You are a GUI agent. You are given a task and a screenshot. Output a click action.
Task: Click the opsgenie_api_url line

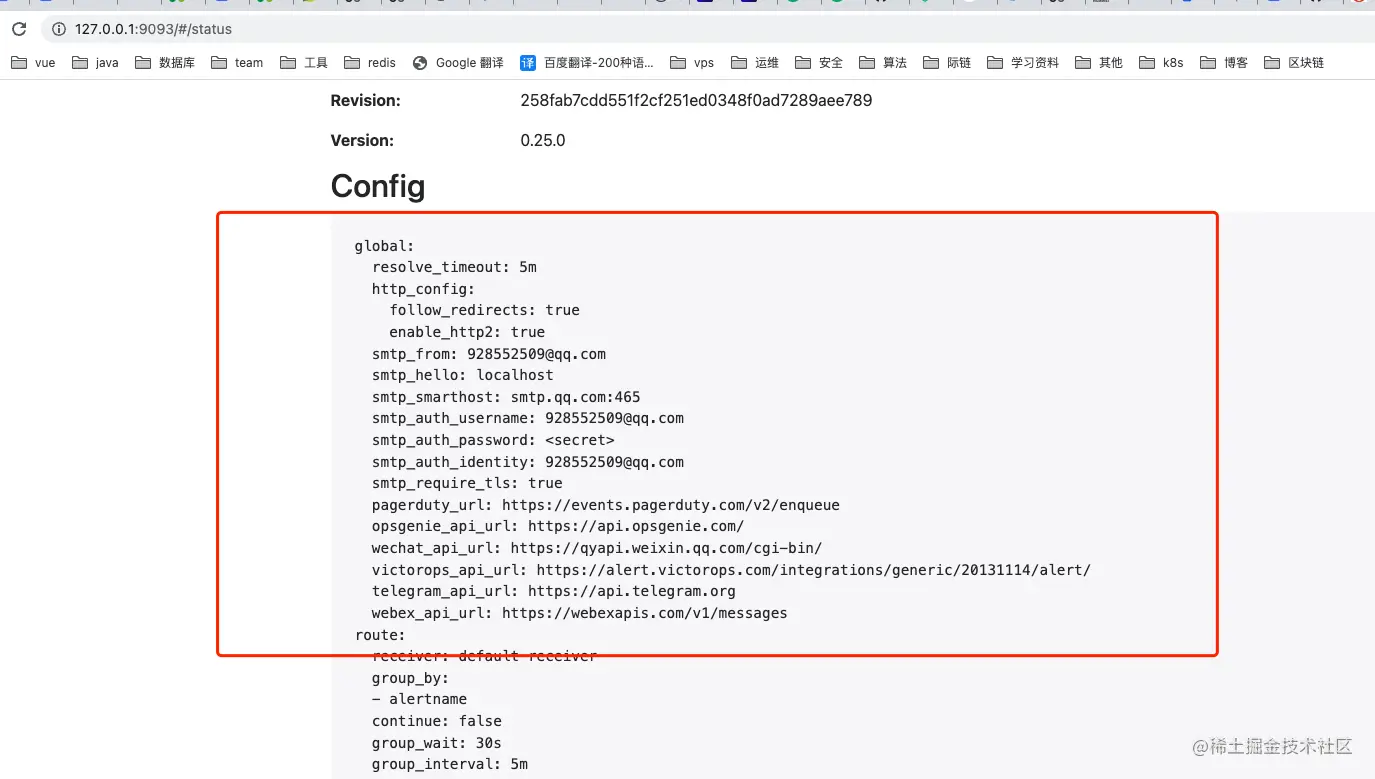[558, 526]
